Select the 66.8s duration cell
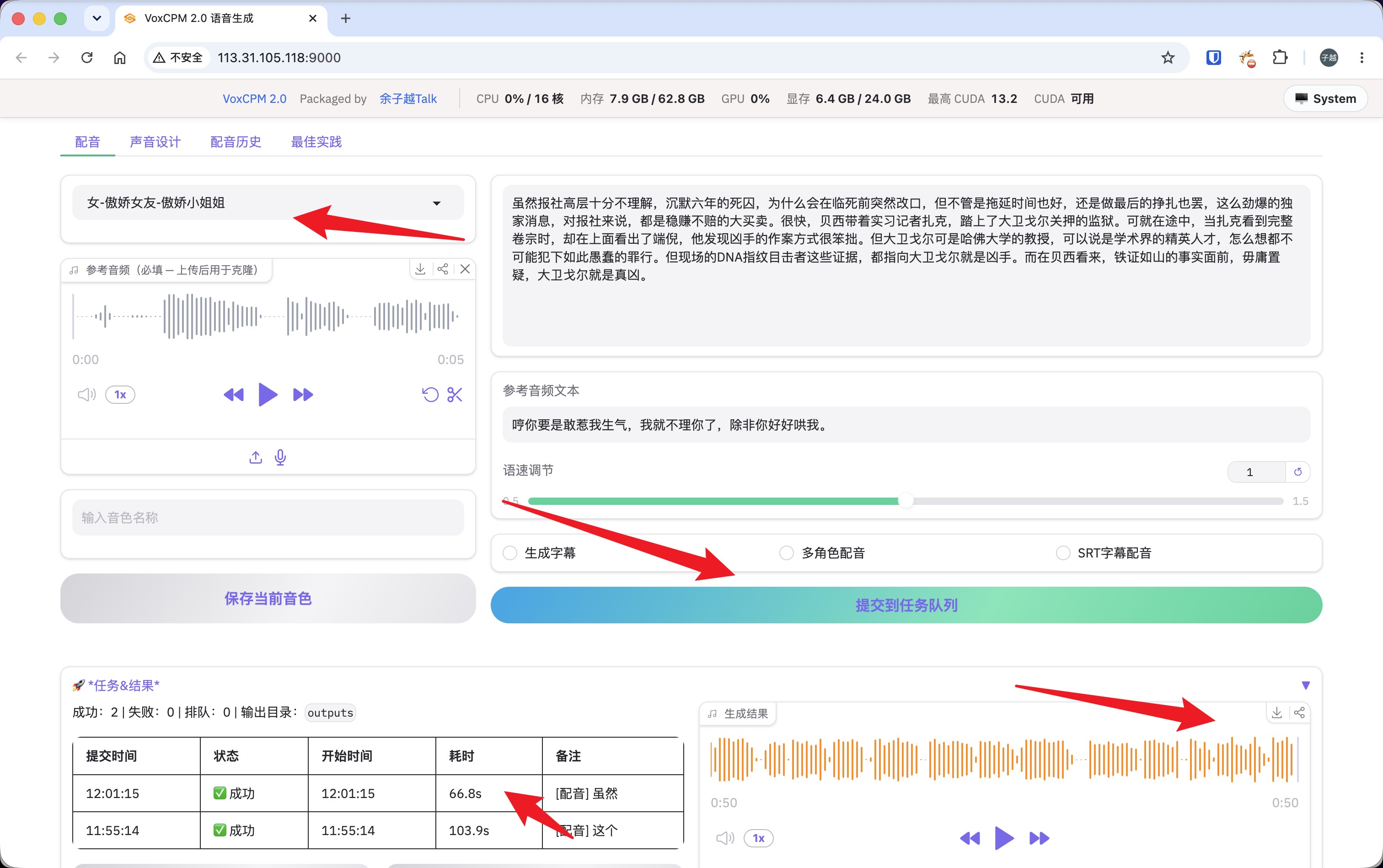The image size is (1383, 868). point(488,793)
